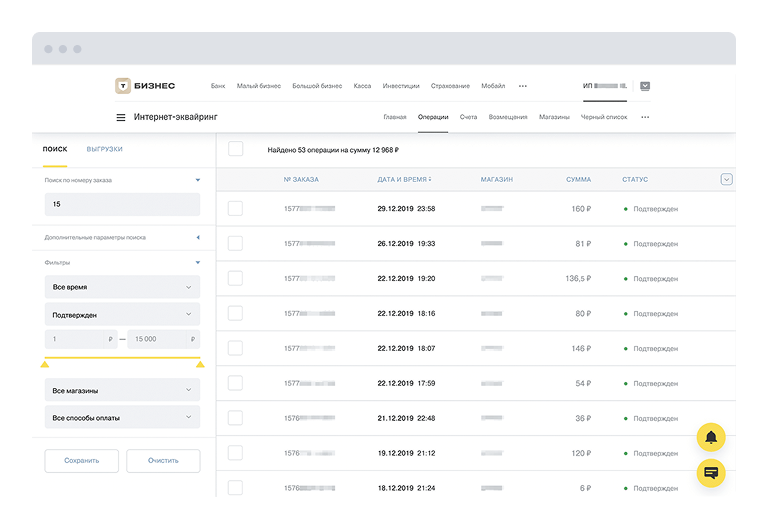768x530 pixels.
Task: Open the table column settings chevron icon
Action: coord(726,179)
